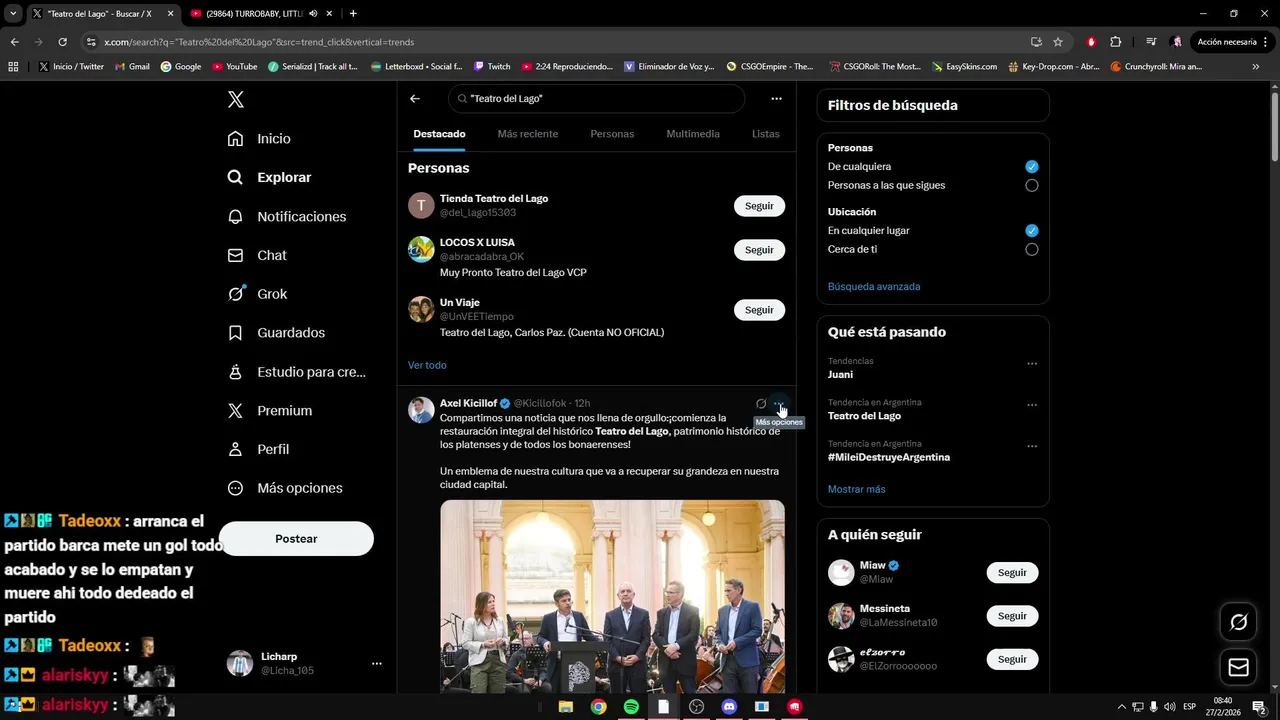Open Chat in the sidebar
Viewport: 1280px width, 720px height.
click(x=257, y=255)
